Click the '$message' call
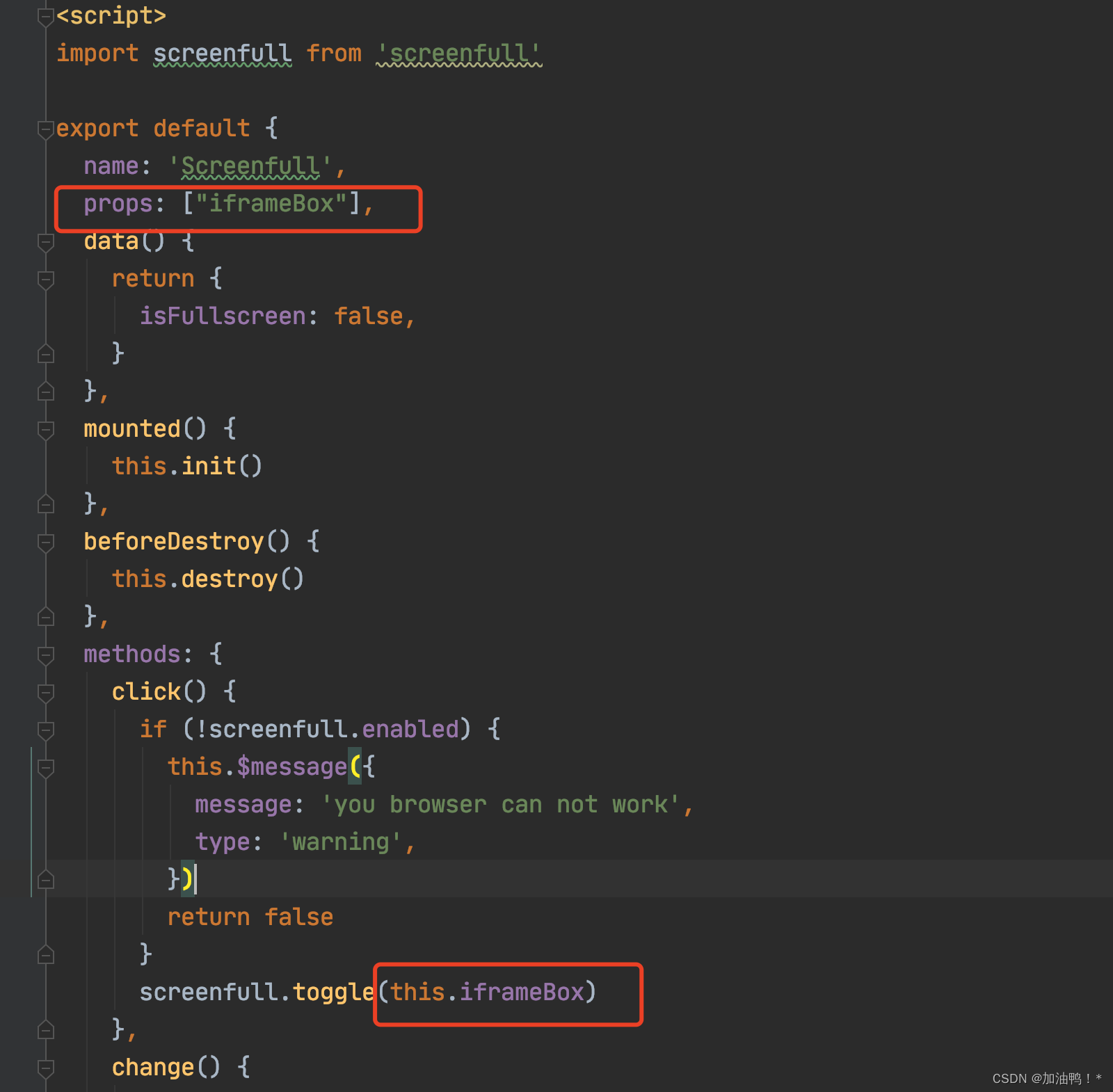 pos(292,766)
